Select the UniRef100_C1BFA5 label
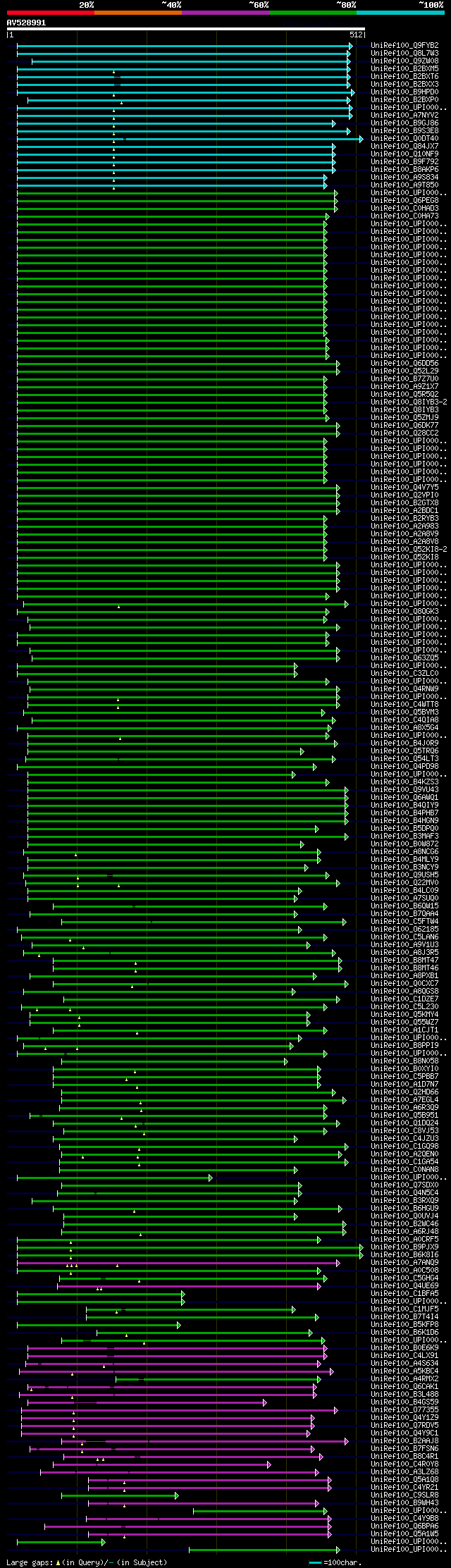 pos(404,1294)
